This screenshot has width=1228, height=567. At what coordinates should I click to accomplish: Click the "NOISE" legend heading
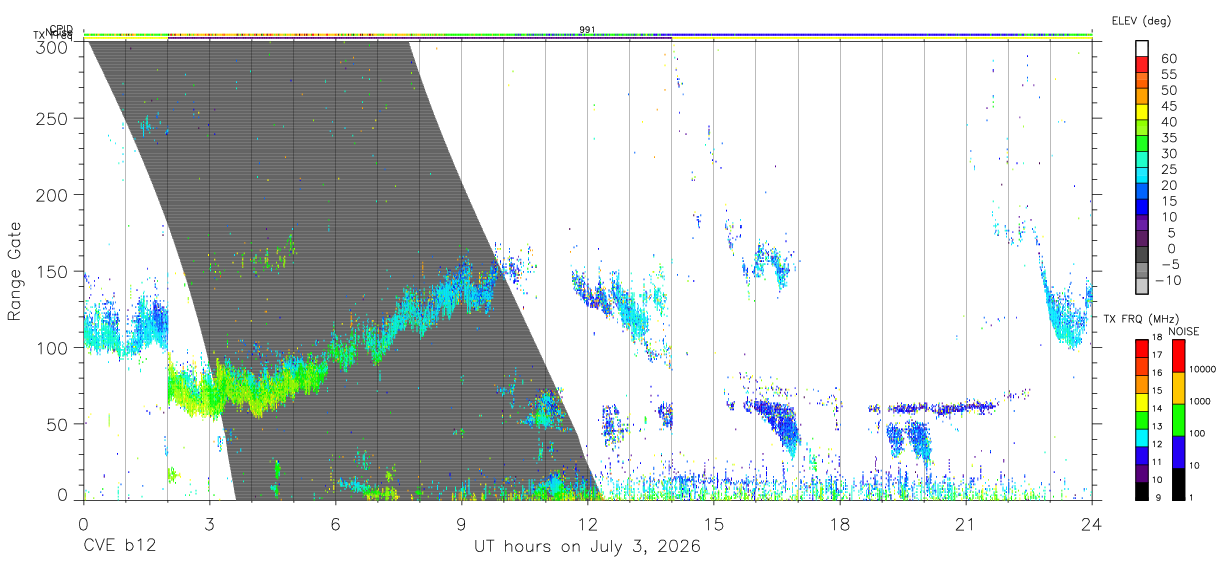[x=1183, y=331]
